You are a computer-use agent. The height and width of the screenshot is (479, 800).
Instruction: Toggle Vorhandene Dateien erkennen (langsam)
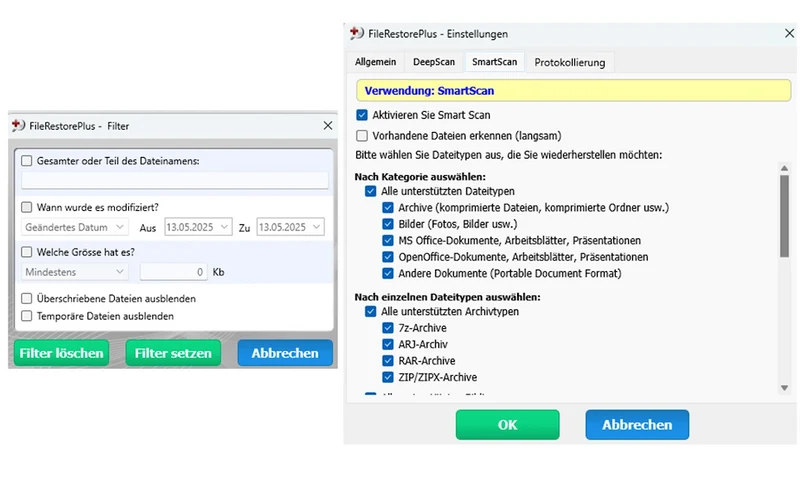tap(362, 136)
